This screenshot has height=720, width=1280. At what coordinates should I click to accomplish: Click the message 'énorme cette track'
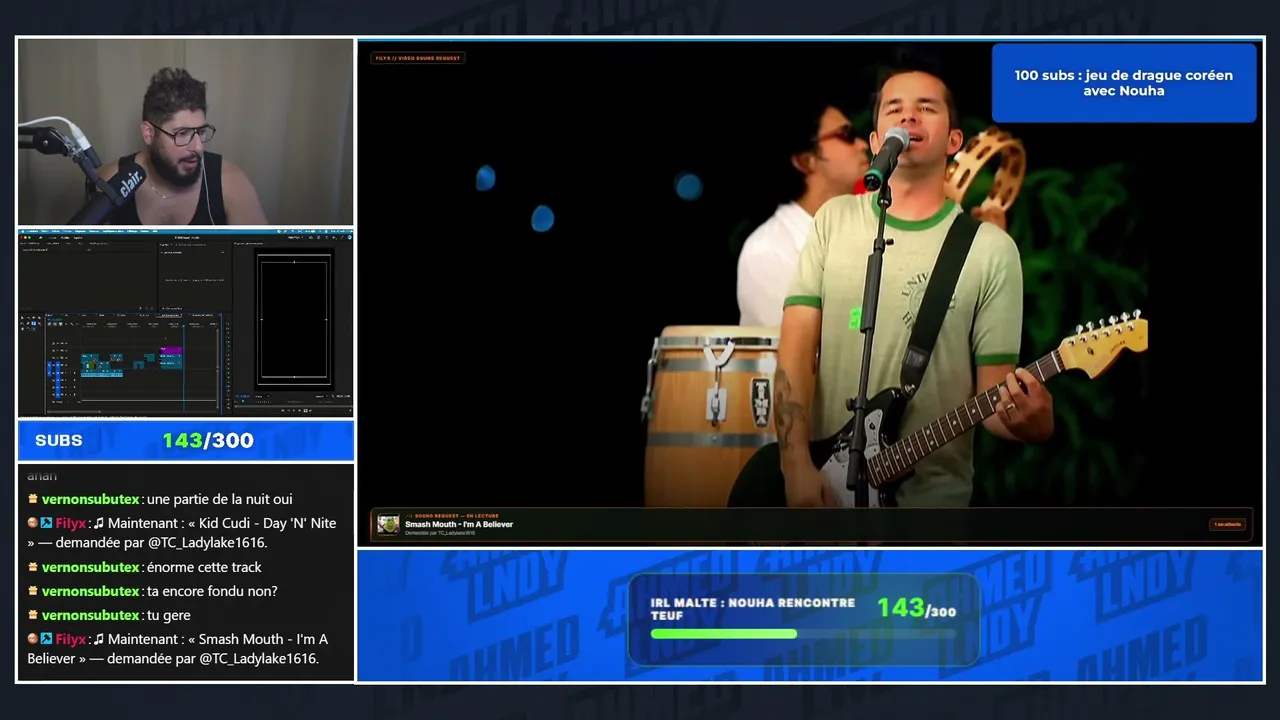click(204, 567)
